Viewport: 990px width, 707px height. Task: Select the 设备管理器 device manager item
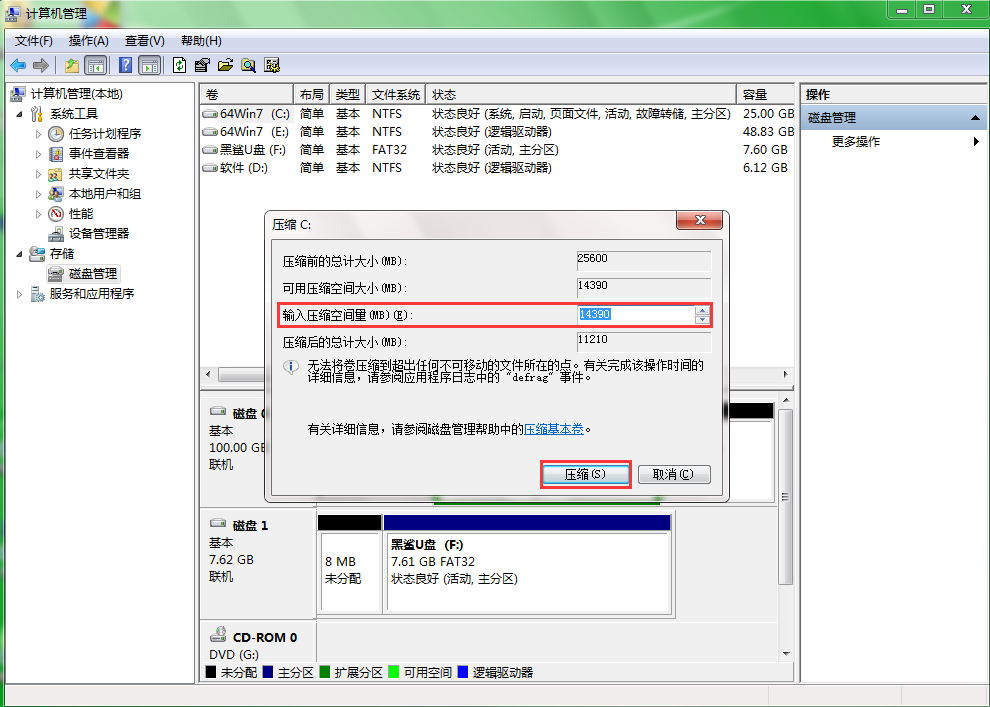(x=98, y=233)
